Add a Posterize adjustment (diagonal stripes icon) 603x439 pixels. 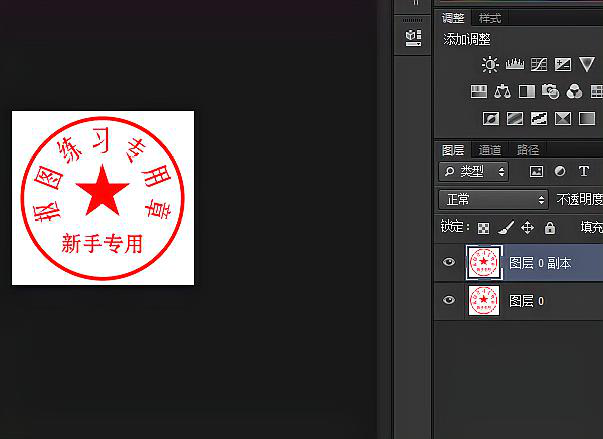pos(515,118)
